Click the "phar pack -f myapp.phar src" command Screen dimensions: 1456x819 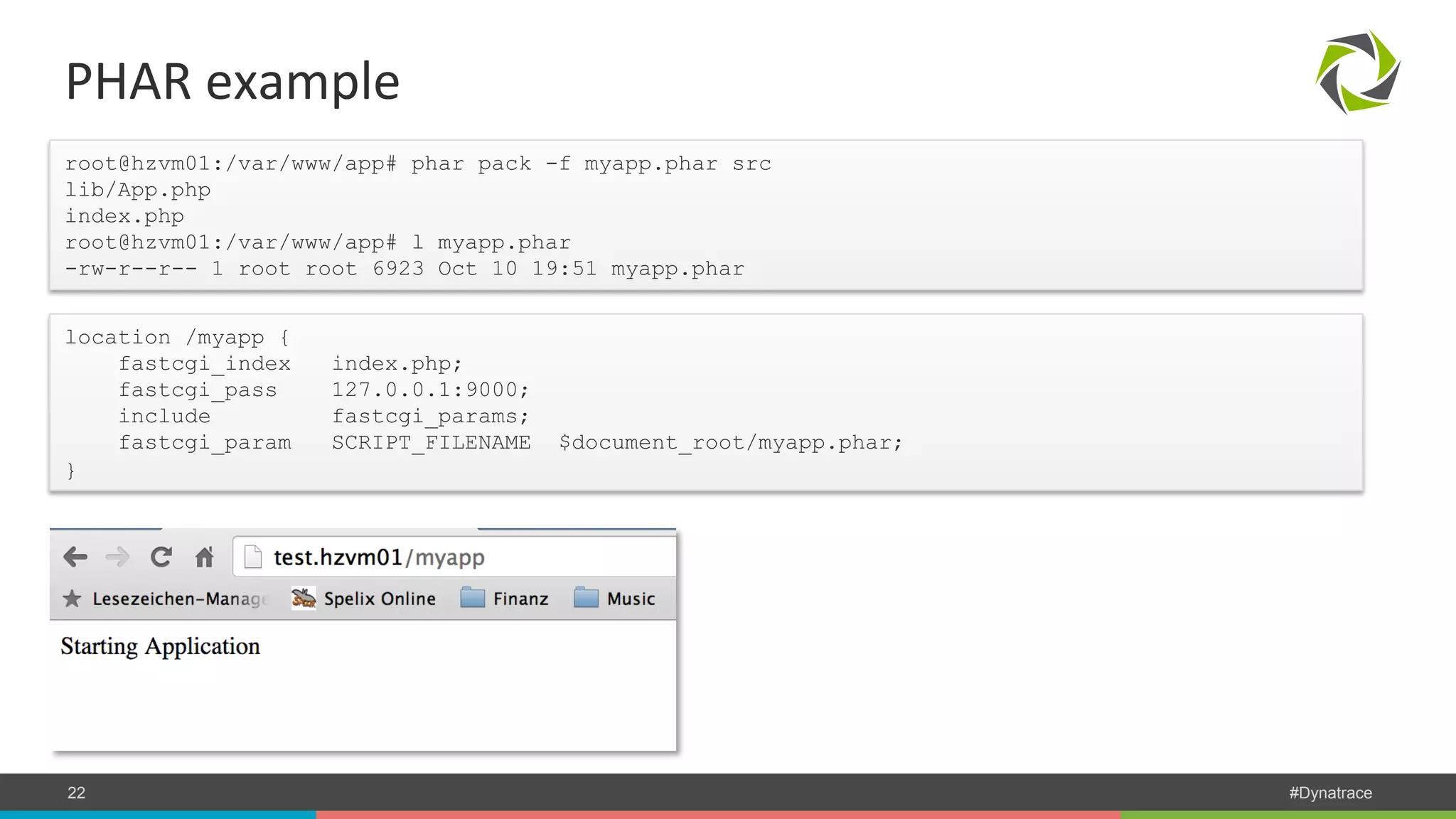[x=591, y=164]
